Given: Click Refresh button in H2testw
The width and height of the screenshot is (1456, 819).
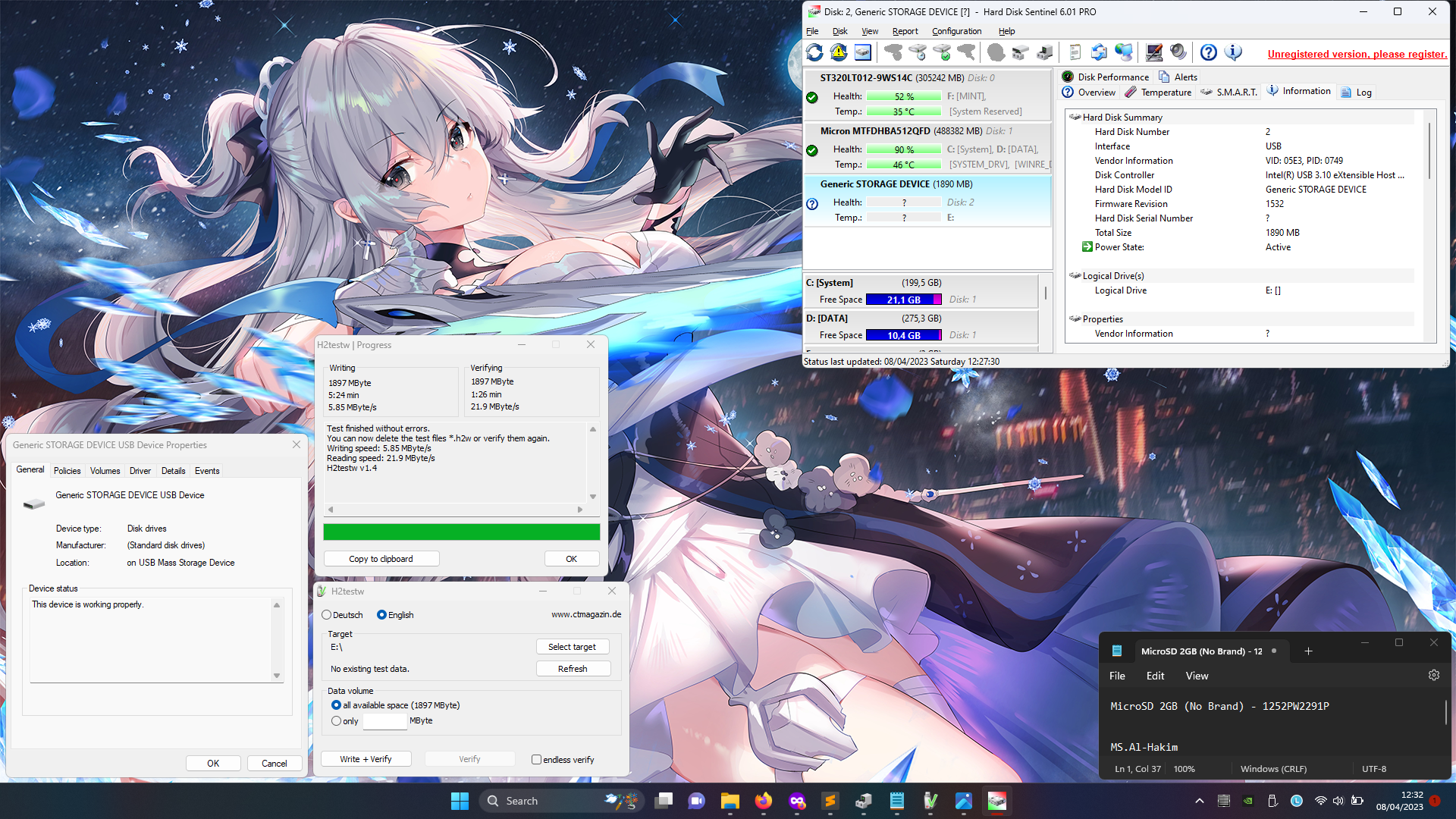Looking at the screenshot, I should [x=573, y=669].
